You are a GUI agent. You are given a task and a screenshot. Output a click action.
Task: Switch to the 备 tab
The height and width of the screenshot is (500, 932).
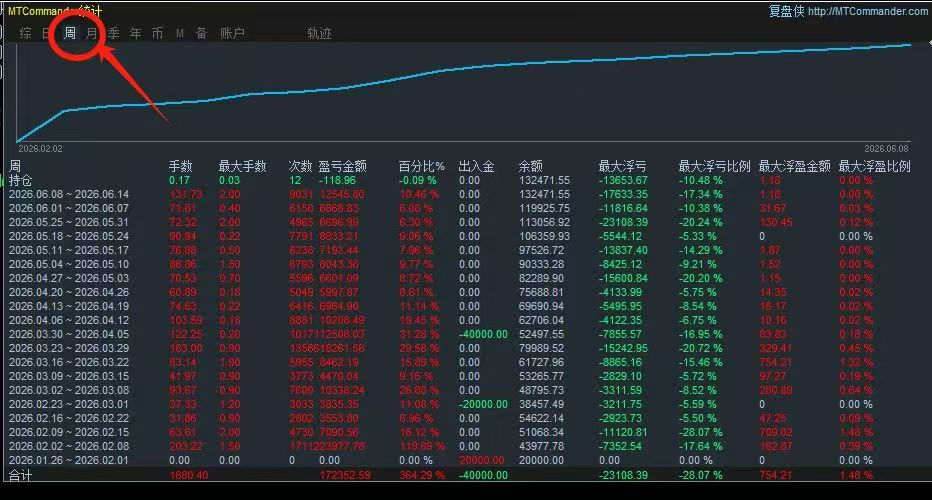pos(201,33)
